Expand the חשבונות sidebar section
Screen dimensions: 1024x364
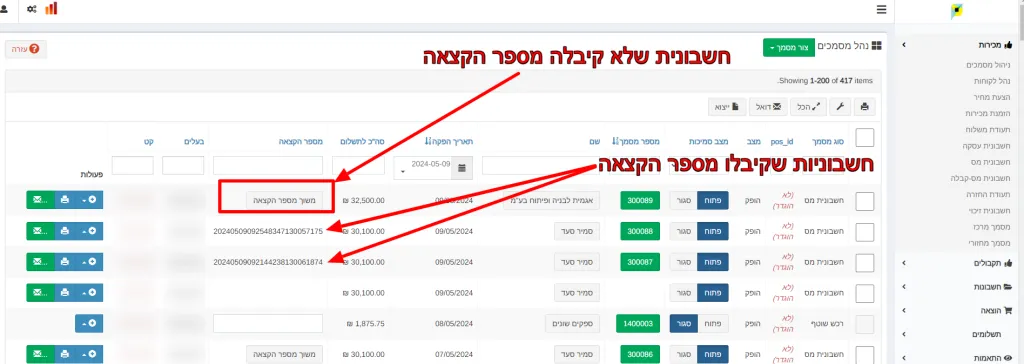coord(958,286)
